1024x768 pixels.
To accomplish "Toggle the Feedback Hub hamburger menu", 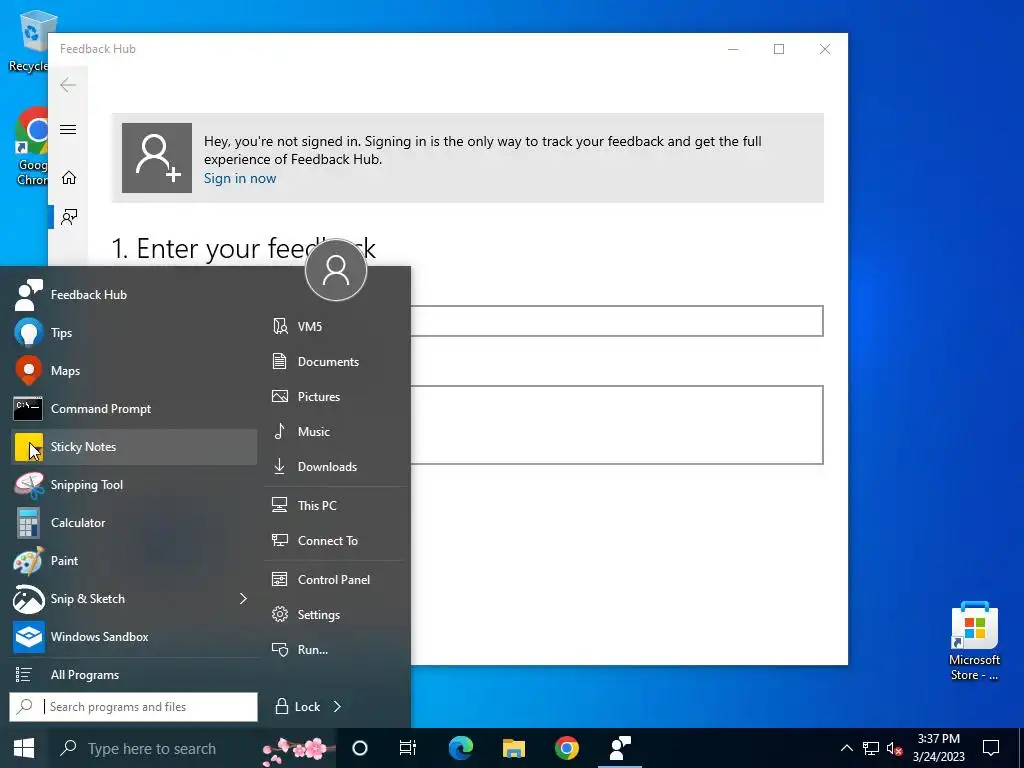I will (x=68, y=129).
